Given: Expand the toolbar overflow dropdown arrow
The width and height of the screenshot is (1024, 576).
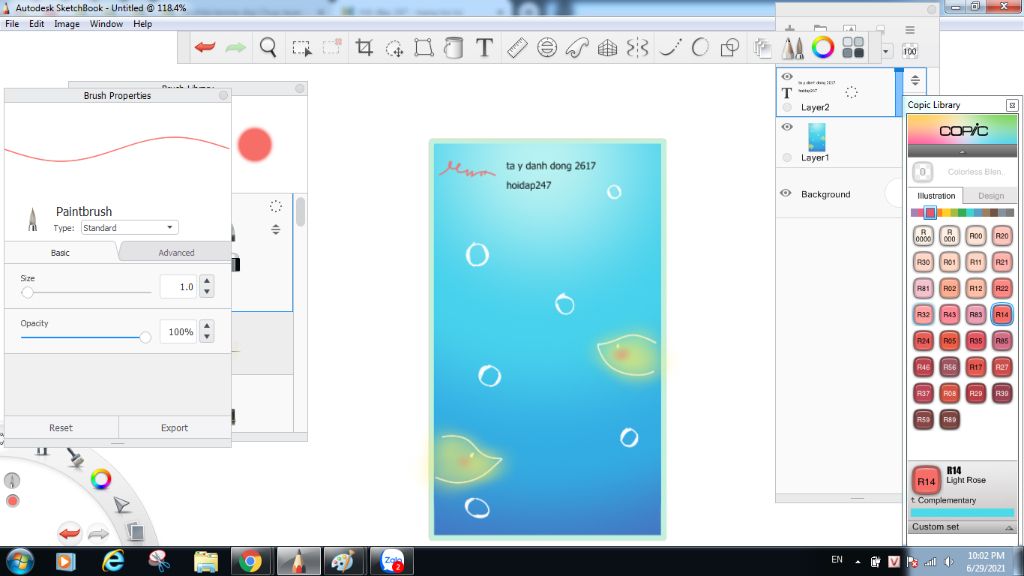Looking at the screenshot, I should pos(886,51).
